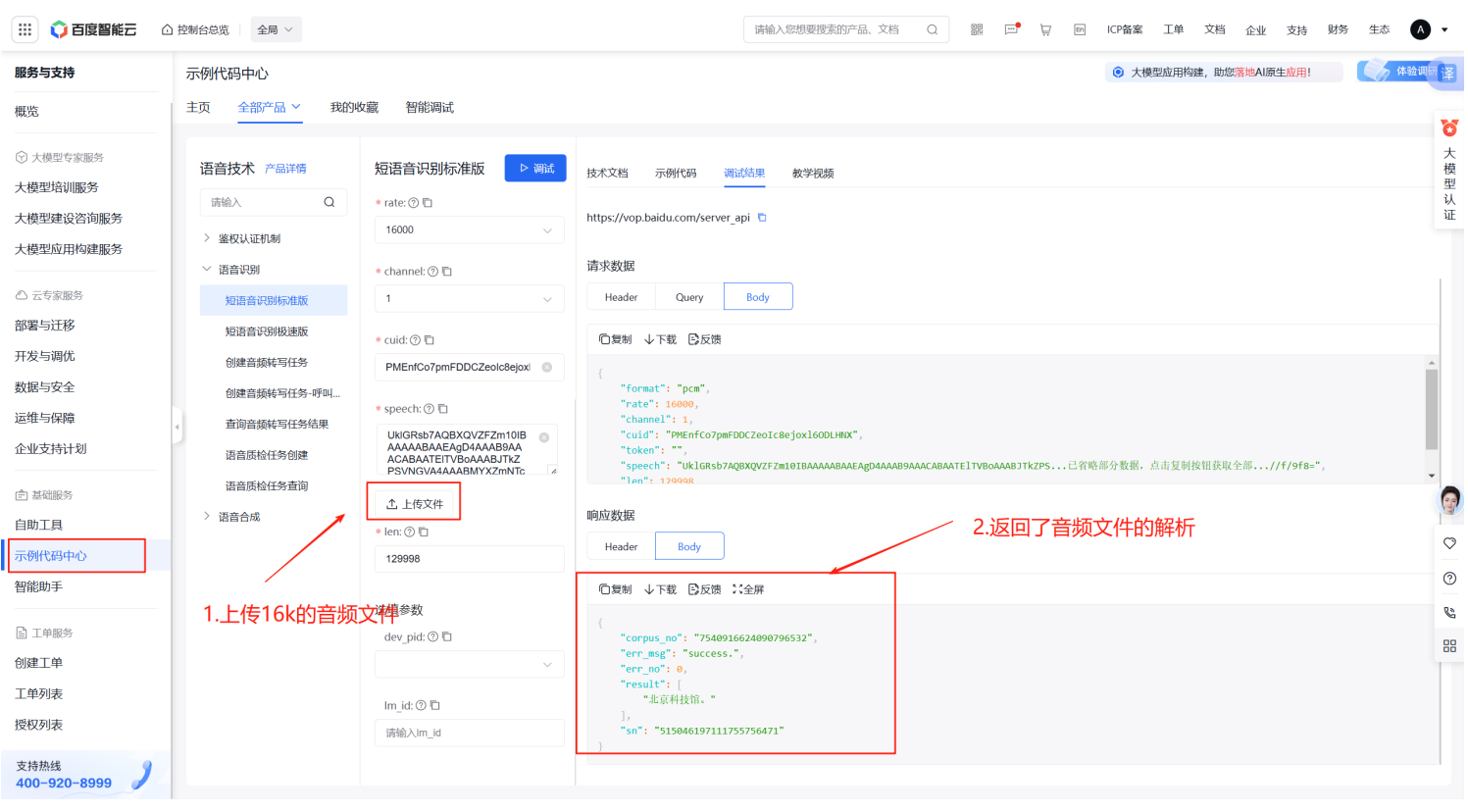Select 创建音频转写任务 in the tree
1468x812 pixels.
tap(267, 363)
